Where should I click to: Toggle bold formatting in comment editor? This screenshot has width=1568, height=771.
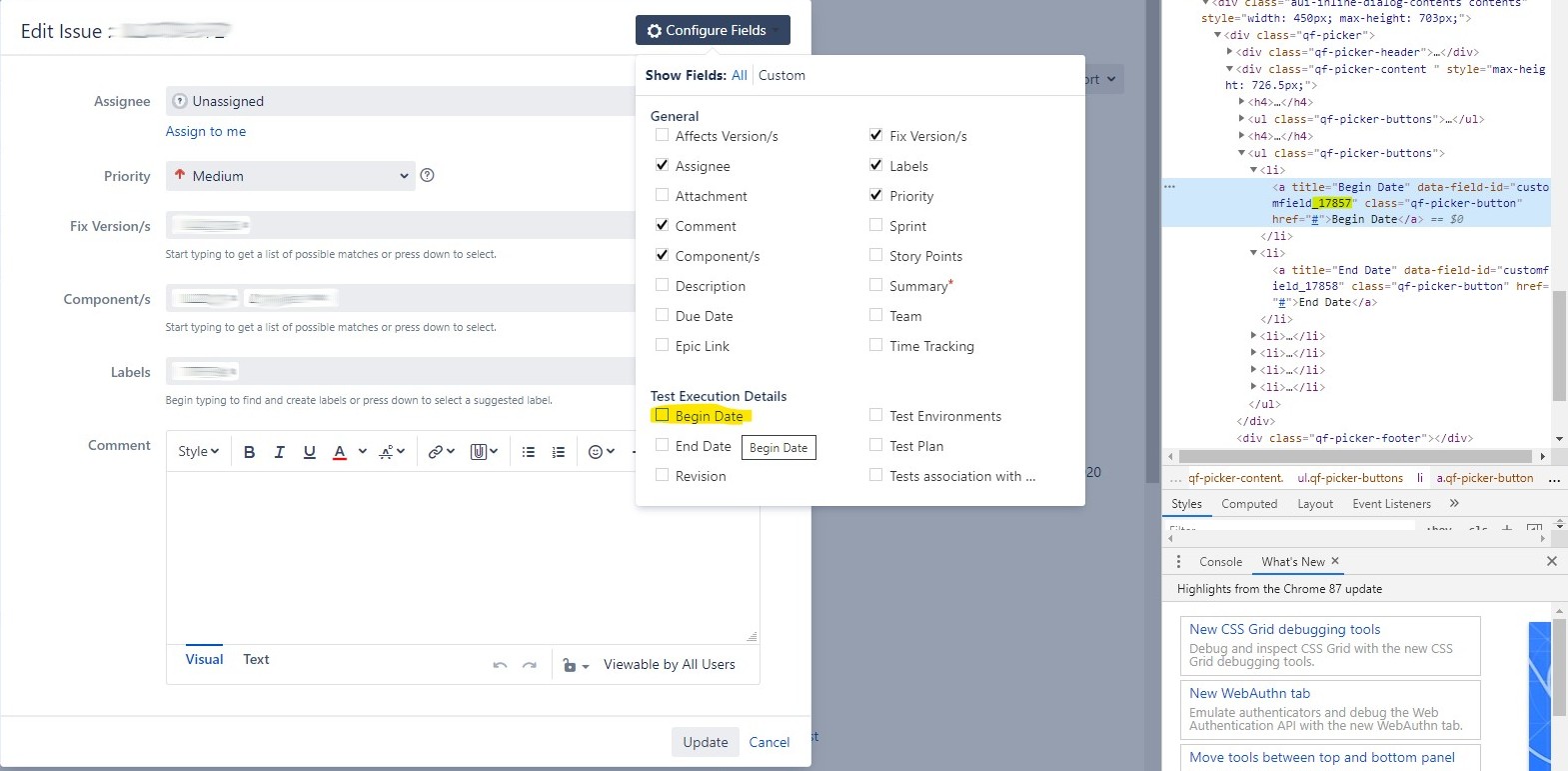pos(249,452)
